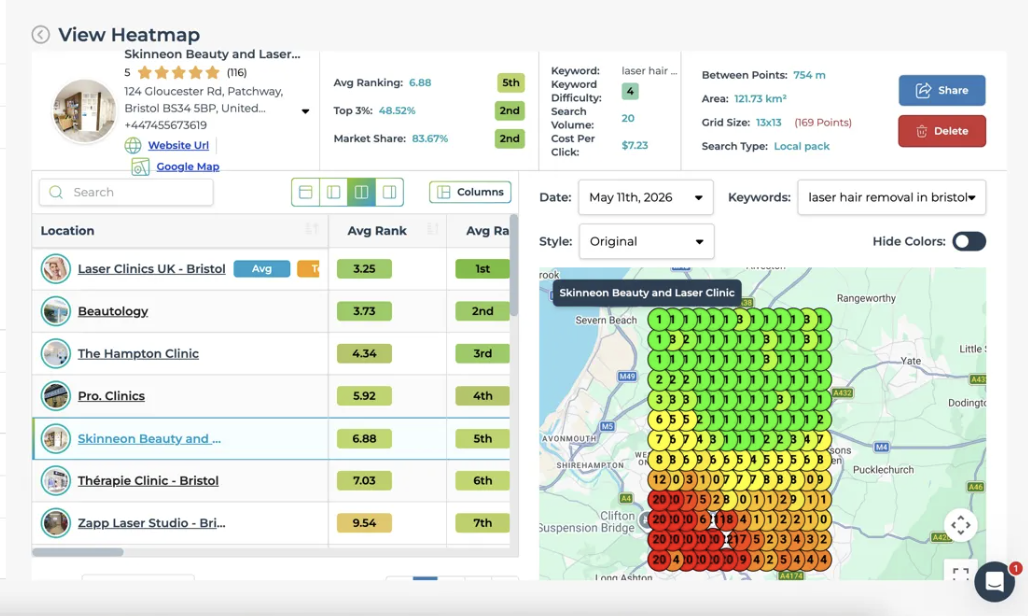This screenshot has width=1028, height=616.
Task: Open the Pro. Clinics listing link
Action: (111, 396)
